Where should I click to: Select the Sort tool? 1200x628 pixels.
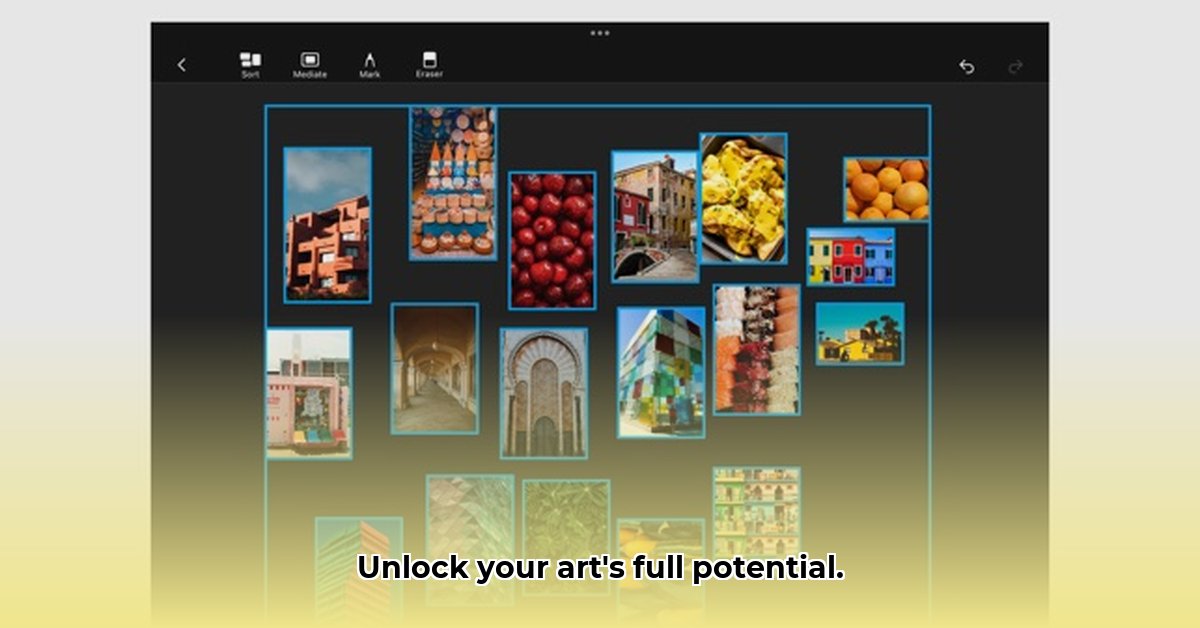[250, 65]
